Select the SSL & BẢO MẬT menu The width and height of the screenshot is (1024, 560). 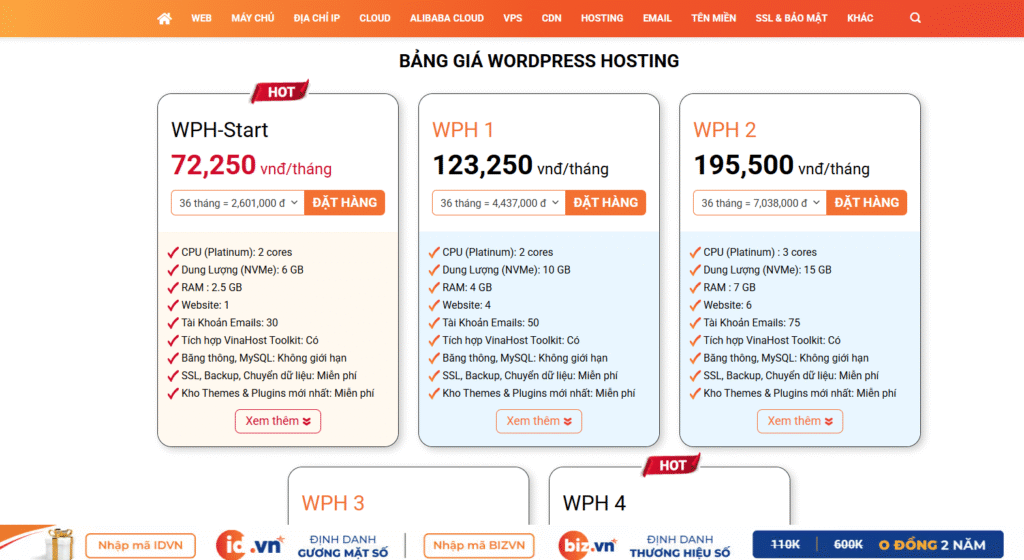[791, 18]
